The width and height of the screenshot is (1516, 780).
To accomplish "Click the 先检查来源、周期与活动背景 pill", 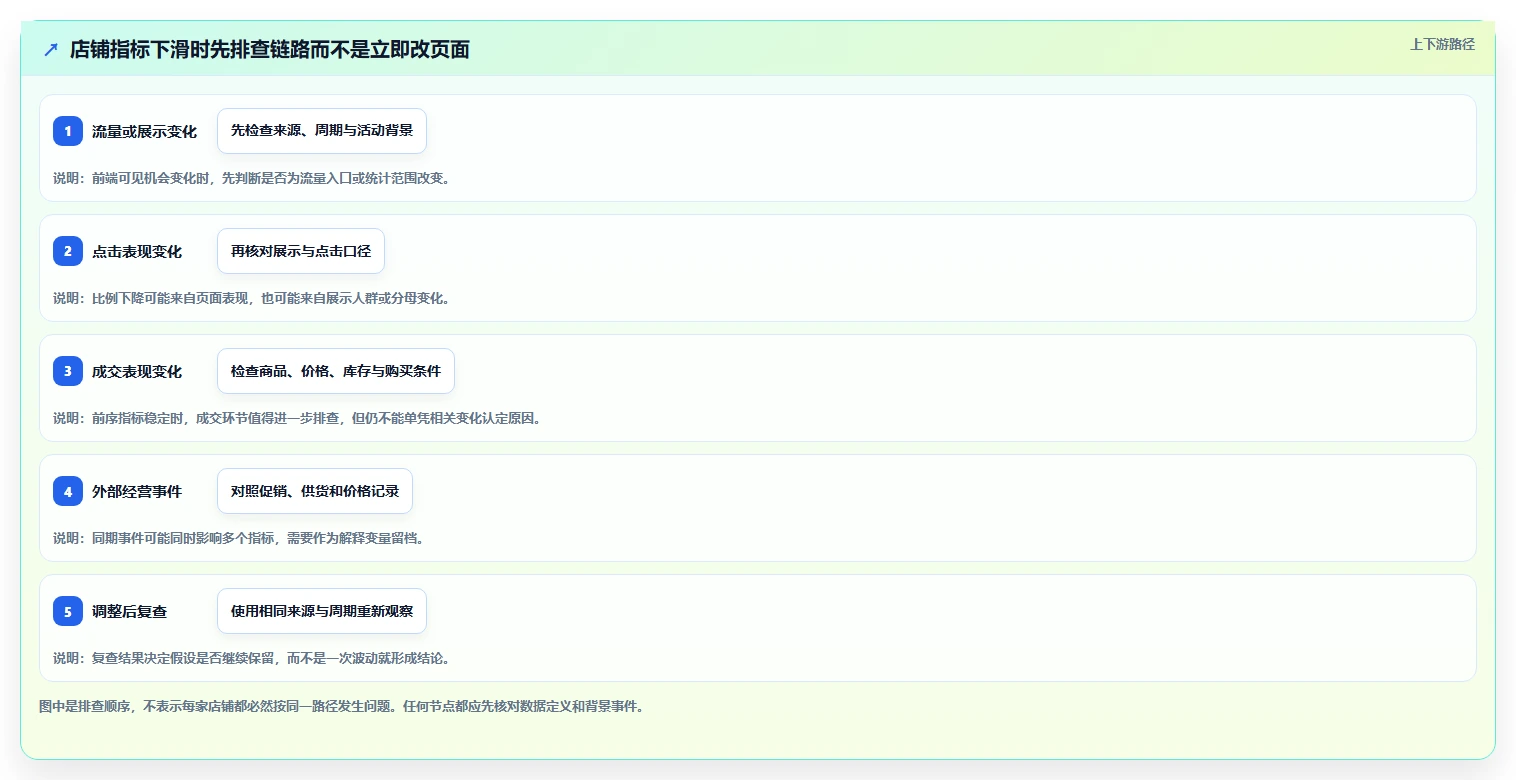I will click(322, 131).
